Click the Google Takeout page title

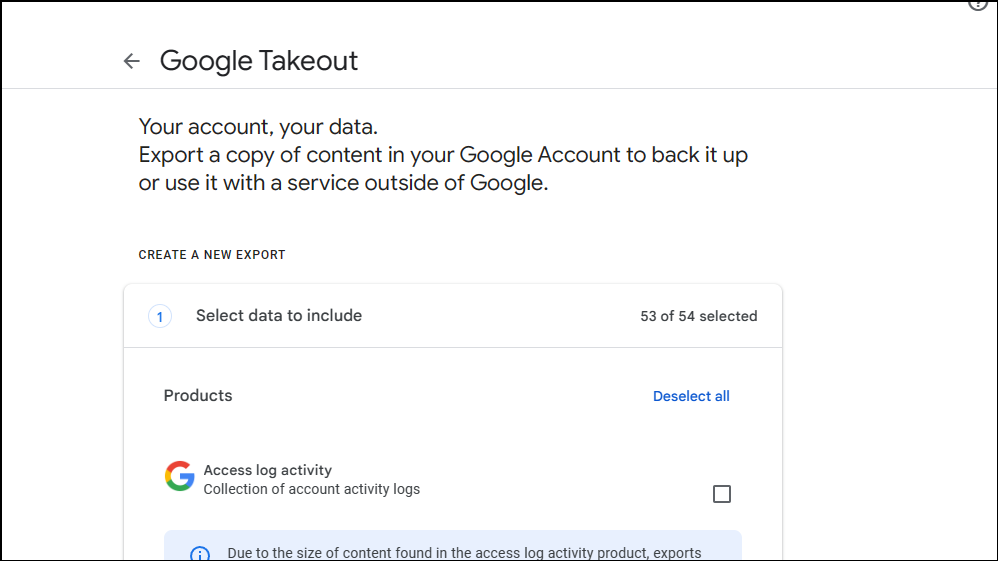point(259,61)
